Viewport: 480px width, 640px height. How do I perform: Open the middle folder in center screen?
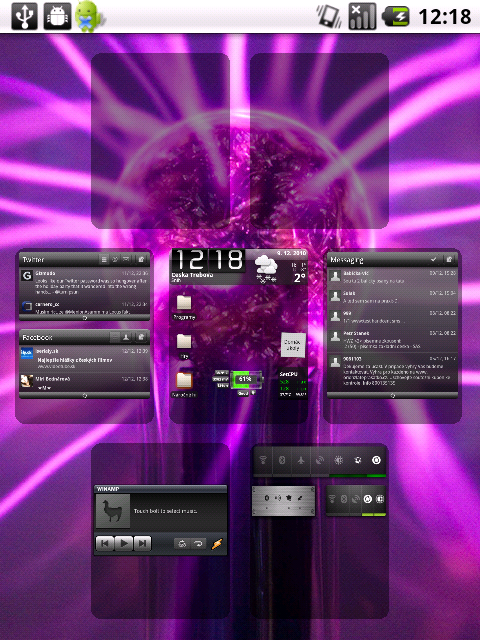(x=184, y=346)
